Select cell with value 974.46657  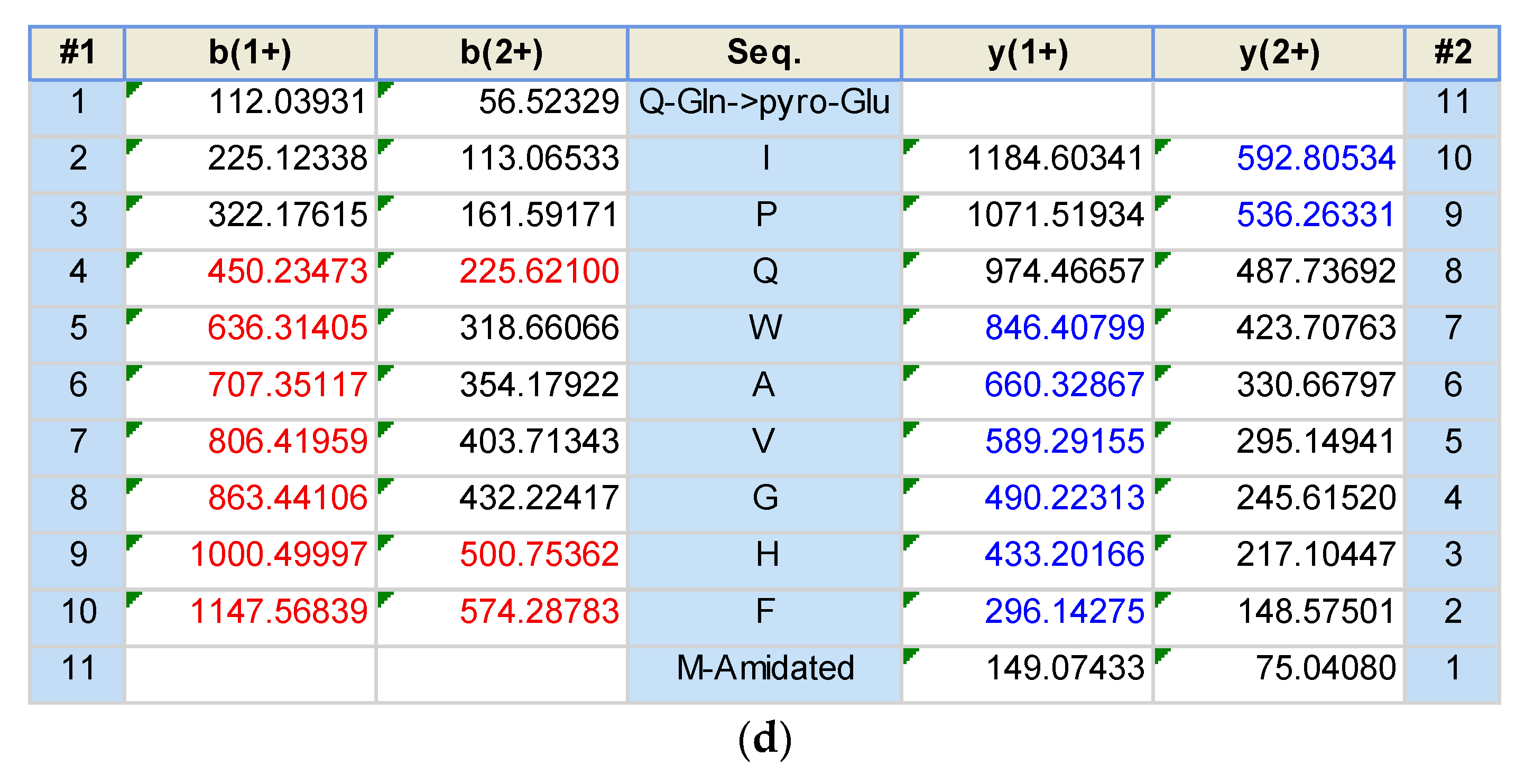[1028, 277]
